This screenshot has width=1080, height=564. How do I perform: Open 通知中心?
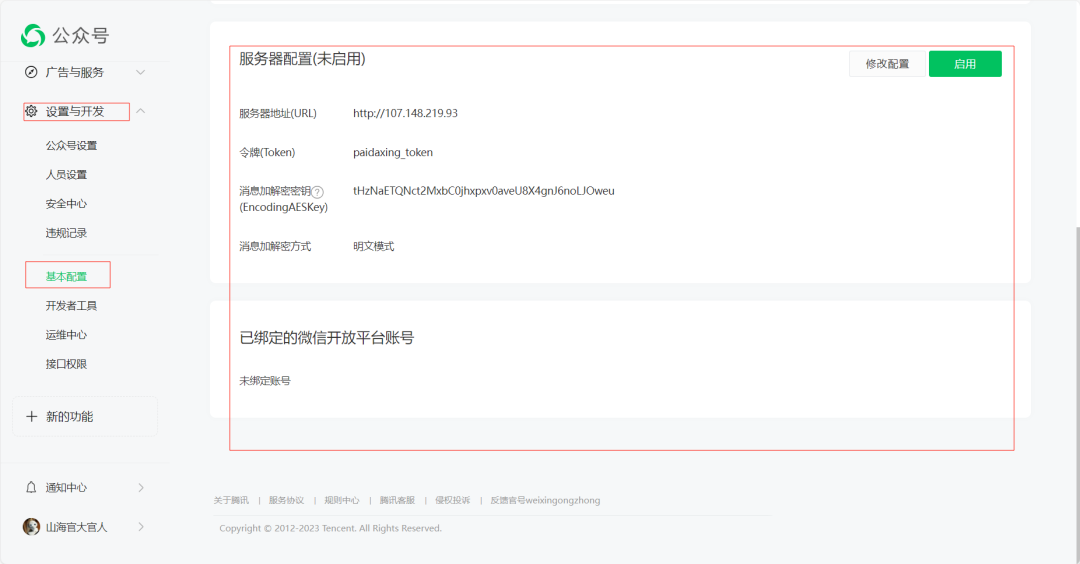click(x=66, y=488)
